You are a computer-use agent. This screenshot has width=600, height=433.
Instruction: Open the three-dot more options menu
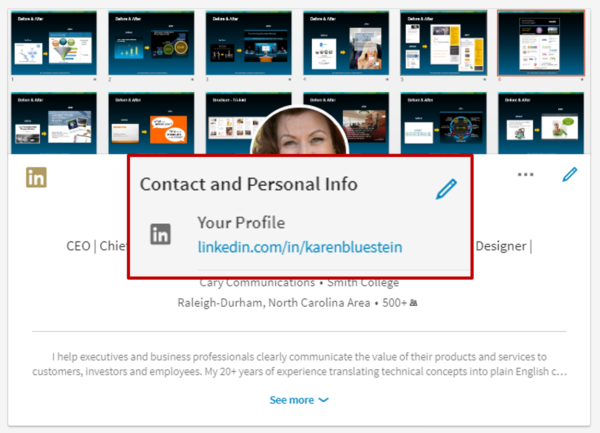pyautogui.click(x=525, y=174)
